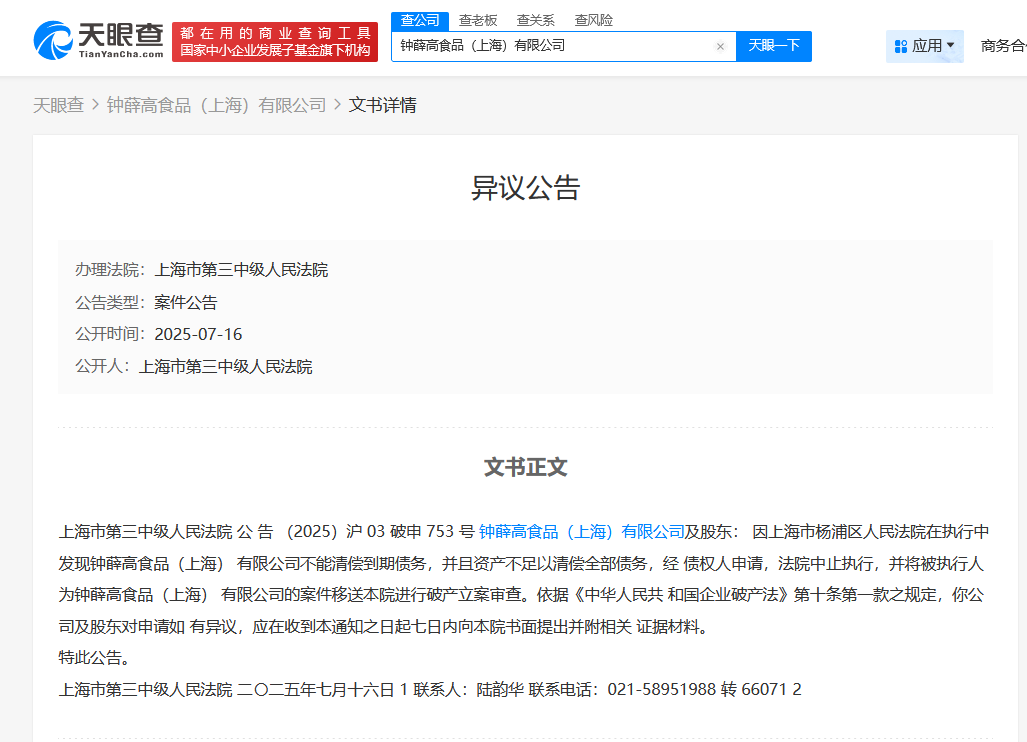The image size is (1027, 742).
Task: Click the 公开时间 date 2025-07-16
Action: pyautogui.click(x=198, y=334)
